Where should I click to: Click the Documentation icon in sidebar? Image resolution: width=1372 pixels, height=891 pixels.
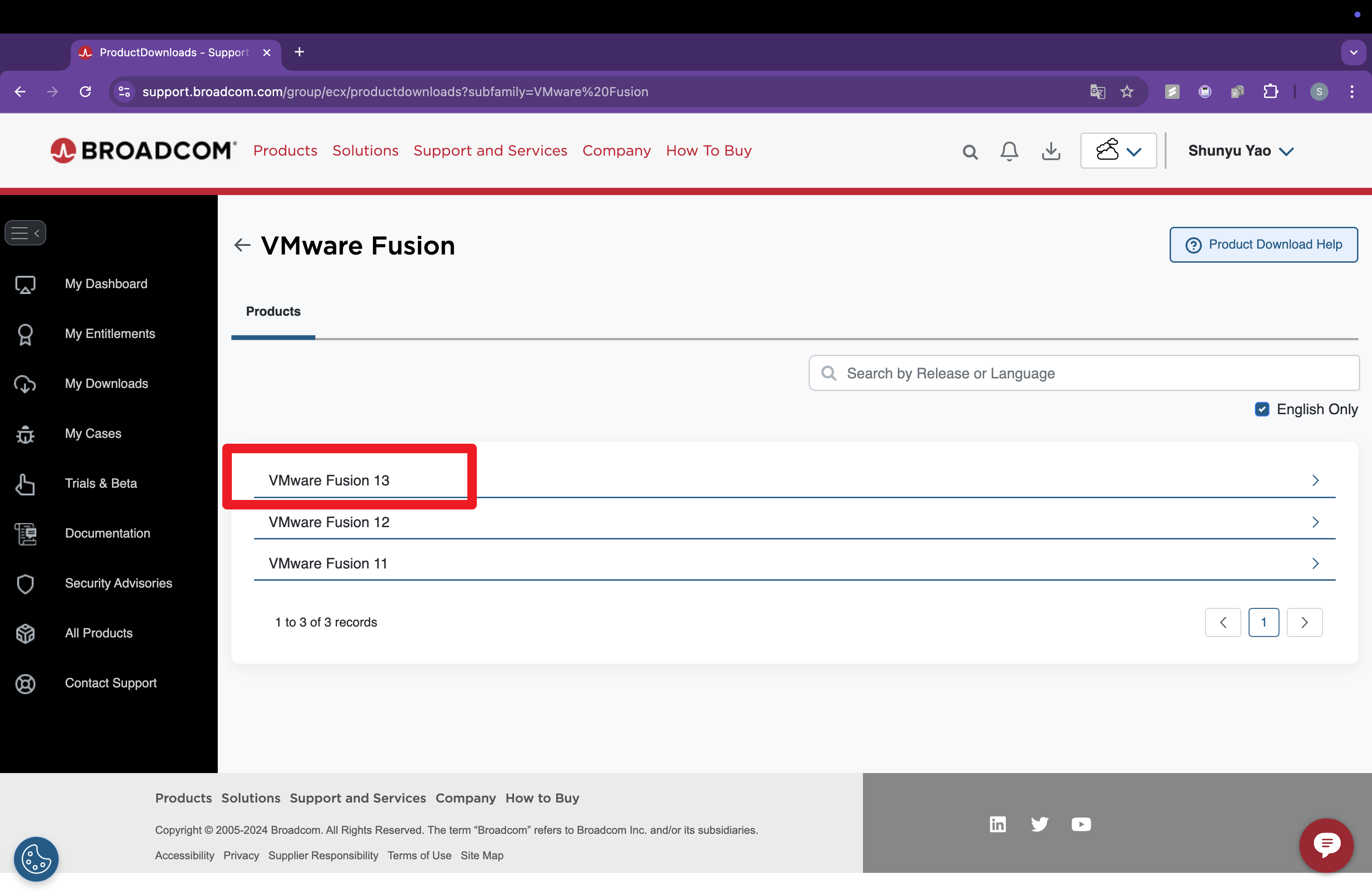25,534
